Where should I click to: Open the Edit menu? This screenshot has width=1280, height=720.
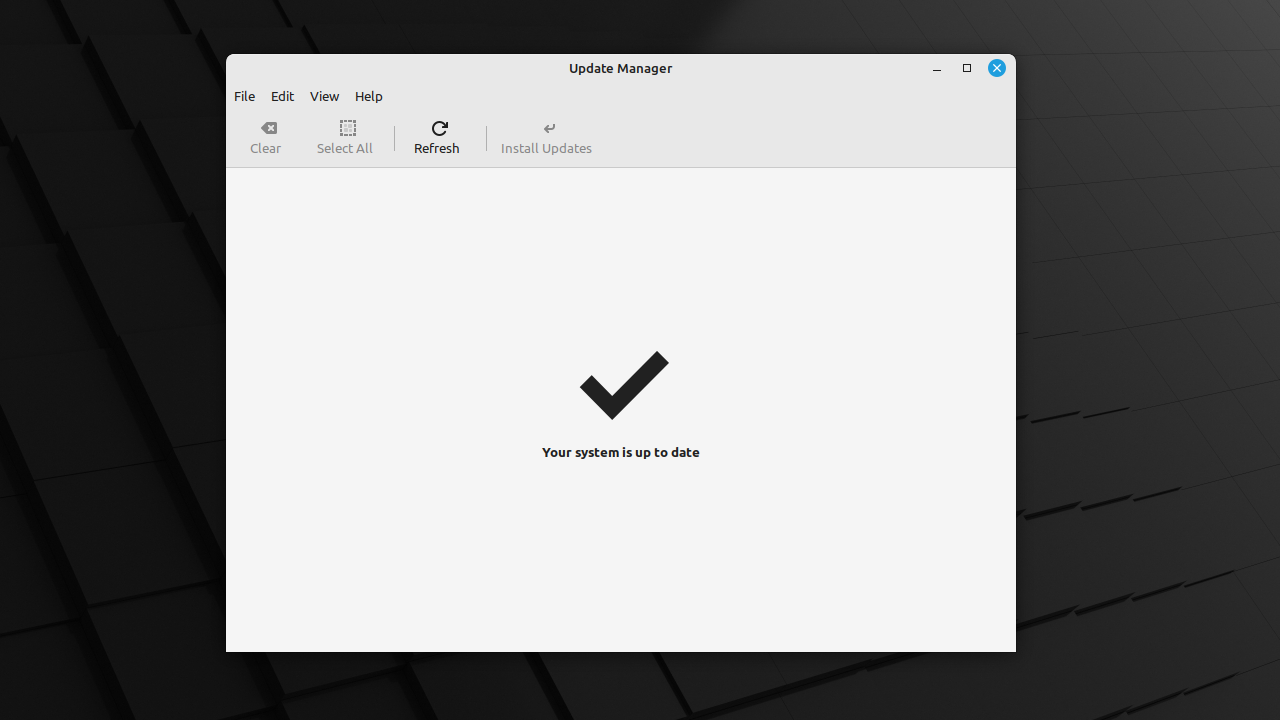tap(283, 97)
